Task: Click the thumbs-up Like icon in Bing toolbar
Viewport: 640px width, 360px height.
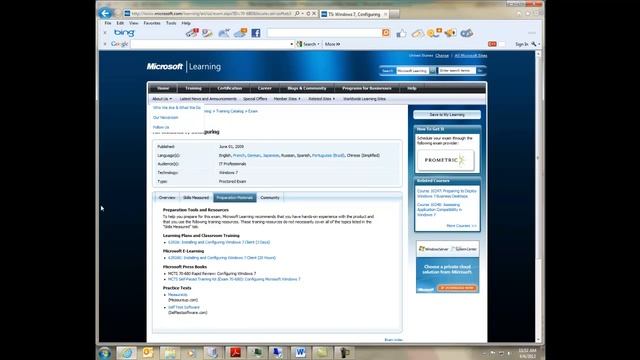Action: click(402, 33)
